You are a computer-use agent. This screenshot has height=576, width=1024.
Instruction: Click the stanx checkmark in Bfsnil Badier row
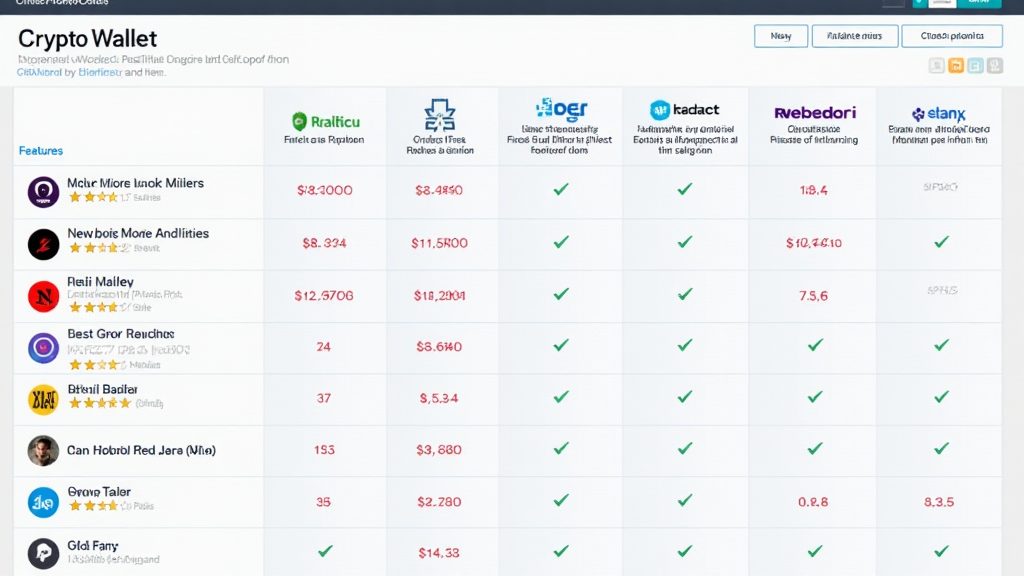941,397
